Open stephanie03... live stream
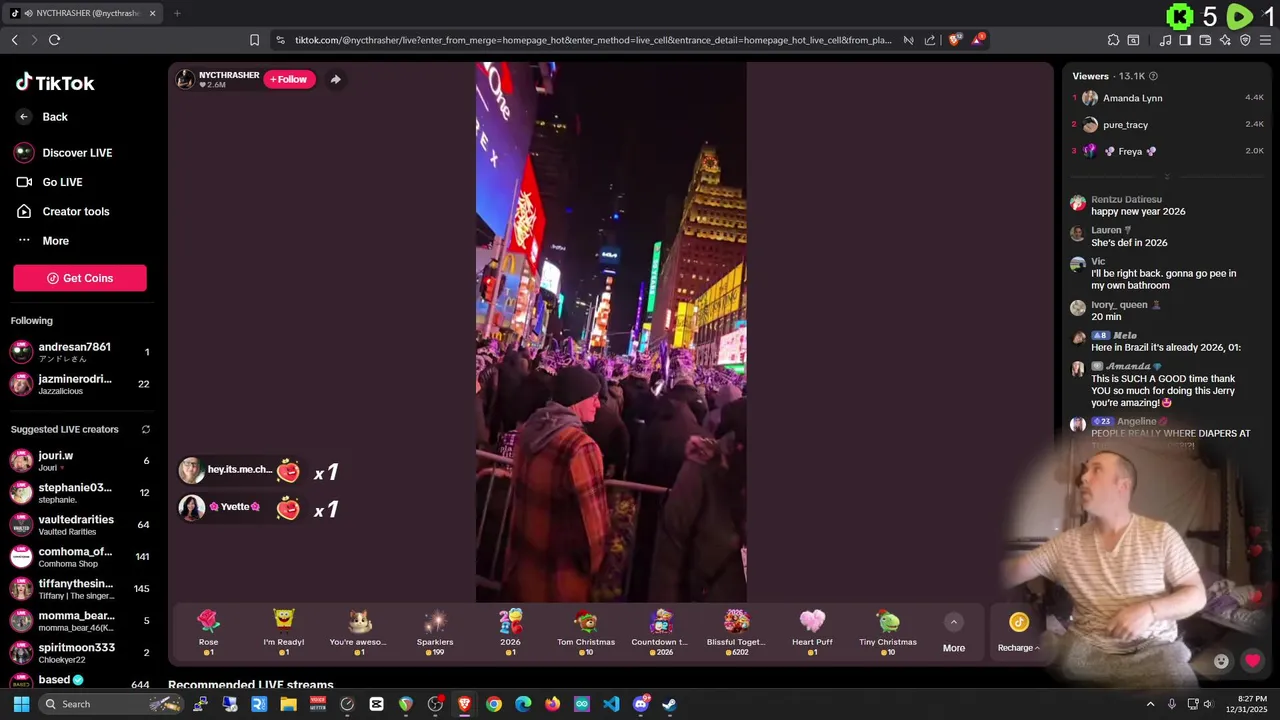 80,493
